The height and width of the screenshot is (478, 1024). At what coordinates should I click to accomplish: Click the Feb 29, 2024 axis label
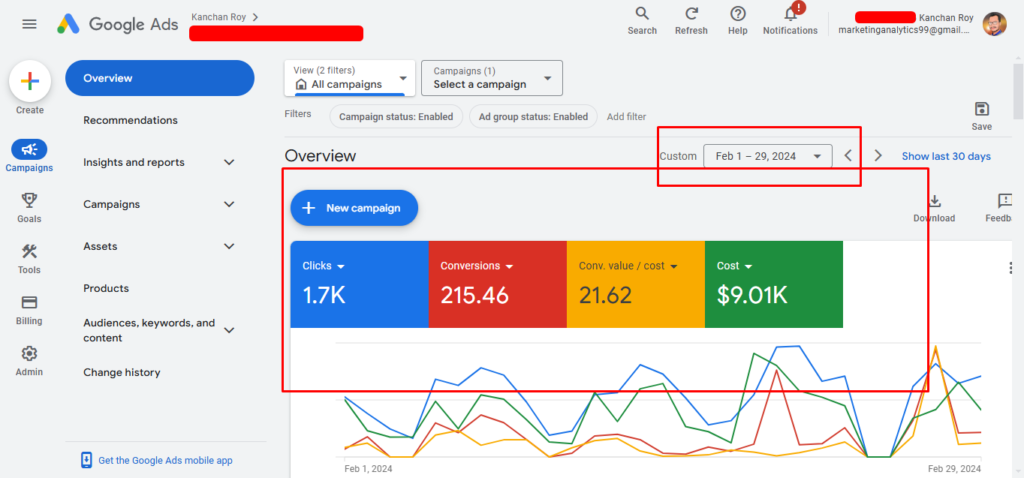pos(954,468)
